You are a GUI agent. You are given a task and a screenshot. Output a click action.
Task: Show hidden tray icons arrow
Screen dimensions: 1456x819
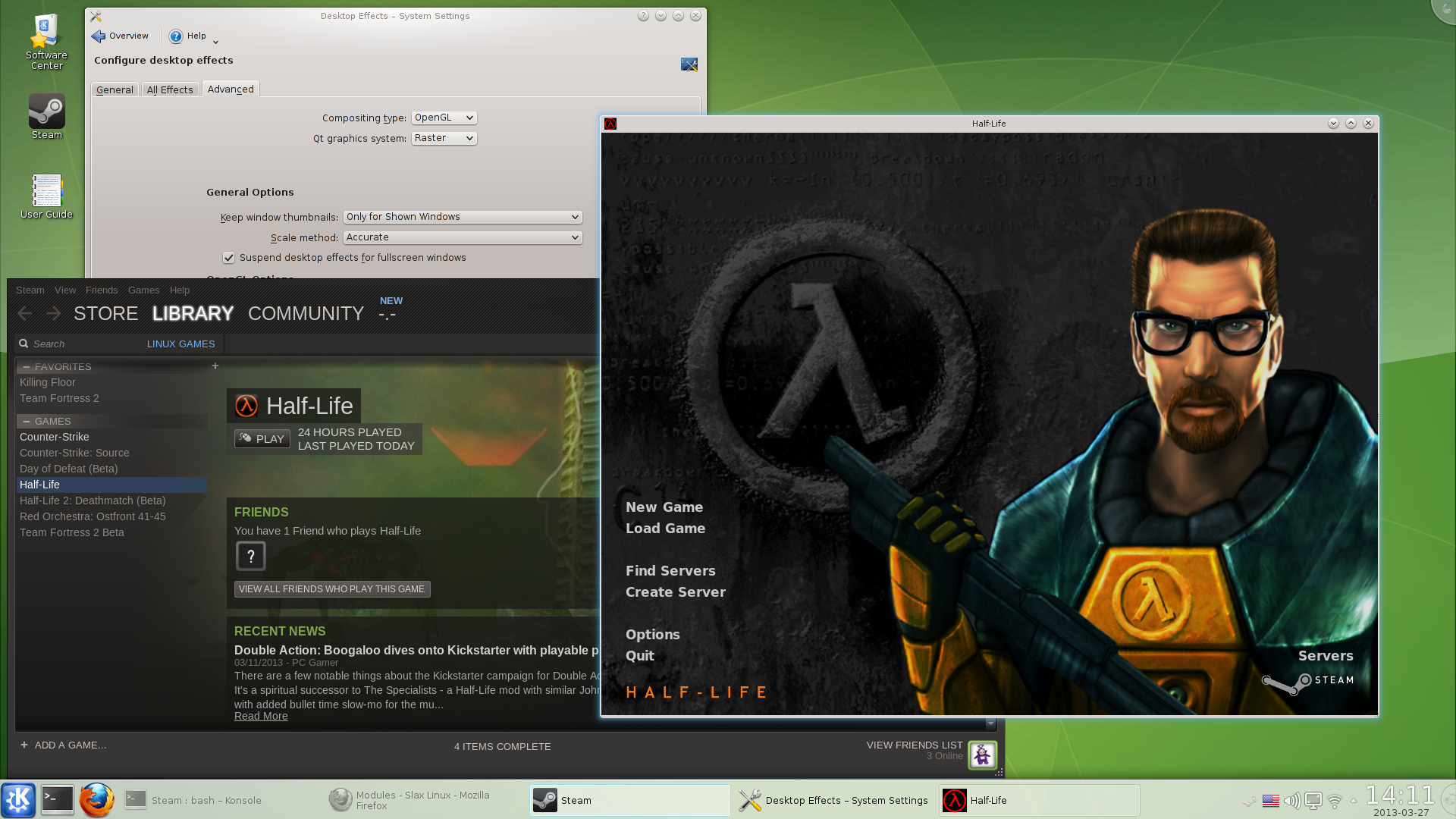[x=1354, y=800]
